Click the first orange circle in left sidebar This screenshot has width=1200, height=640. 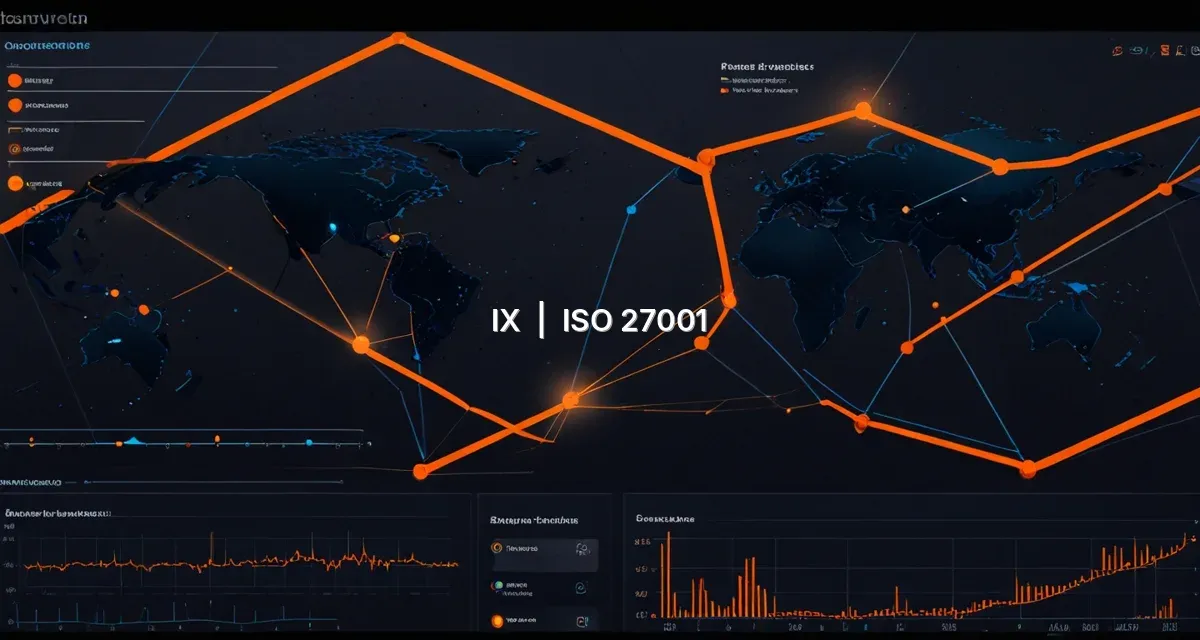tap(14, 81)
